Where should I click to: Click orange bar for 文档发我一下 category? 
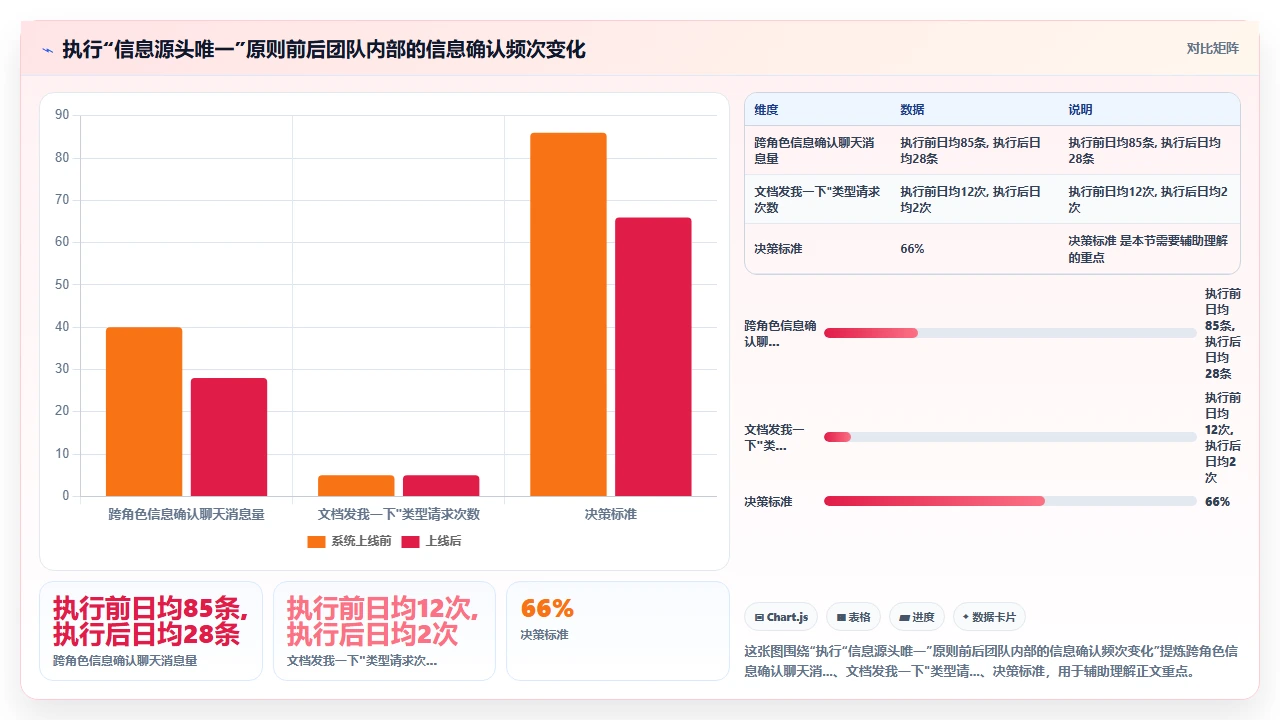356,485
